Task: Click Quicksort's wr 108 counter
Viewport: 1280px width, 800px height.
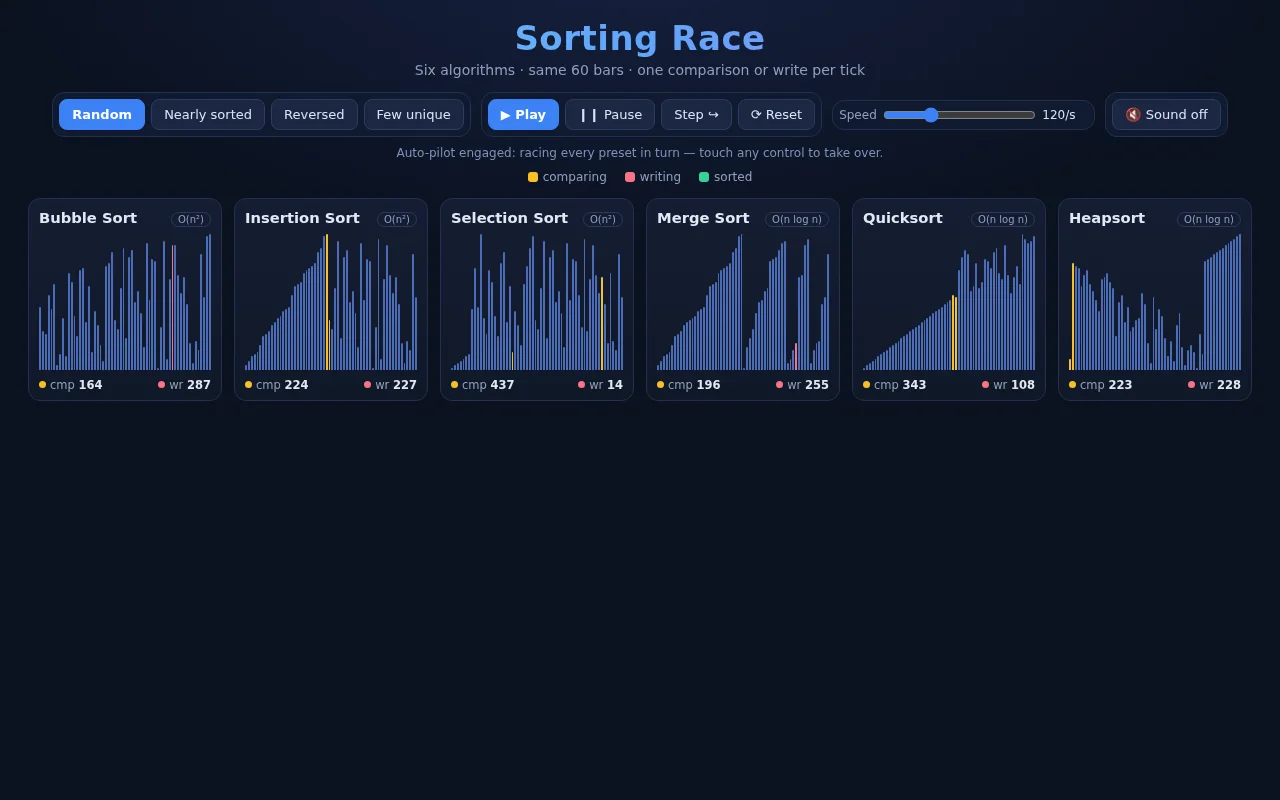Action: [1009, 385]
